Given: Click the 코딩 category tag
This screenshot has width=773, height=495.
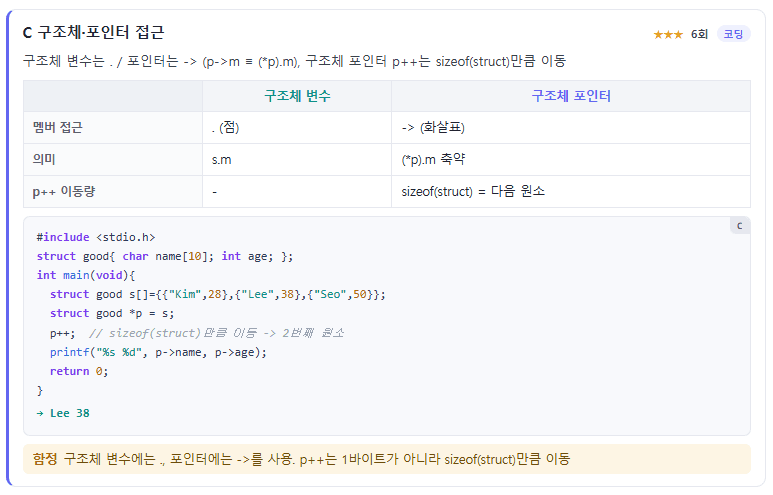Looking at the screenshot, I should 733,34.
